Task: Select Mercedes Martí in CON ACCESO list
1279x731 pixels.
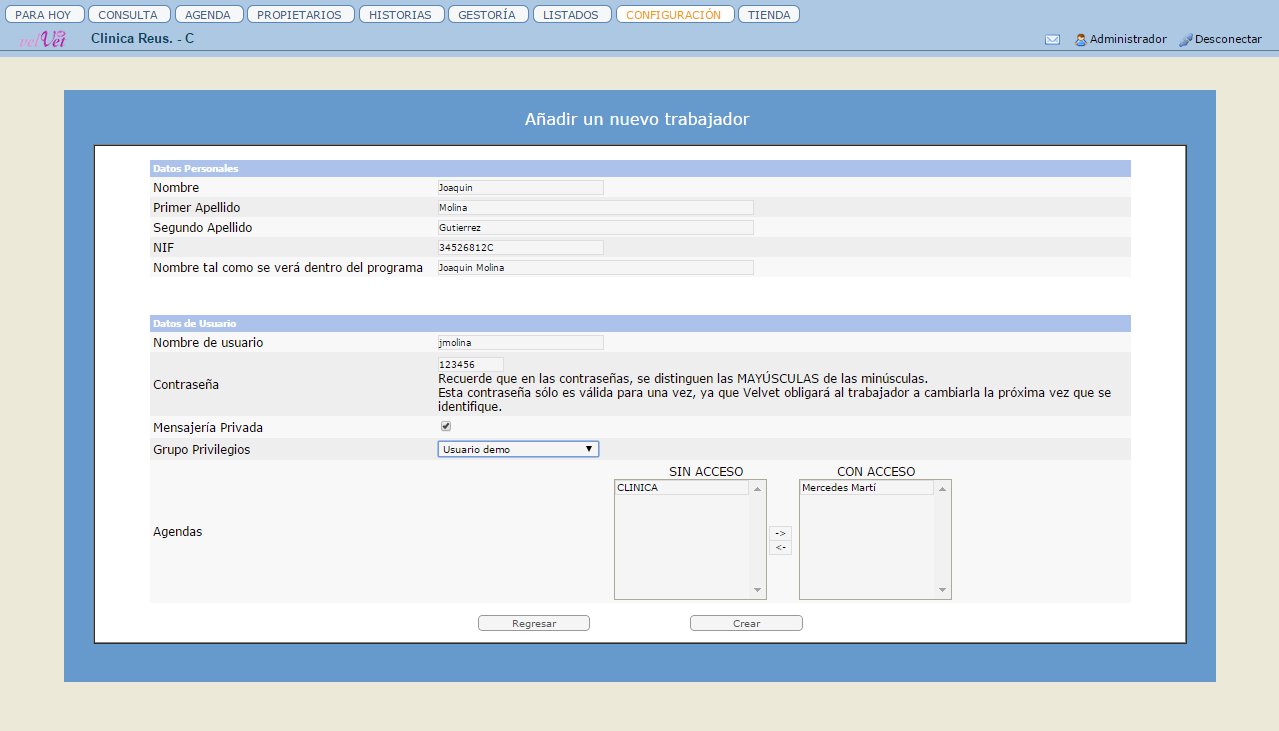Action: tap(866, 488)
